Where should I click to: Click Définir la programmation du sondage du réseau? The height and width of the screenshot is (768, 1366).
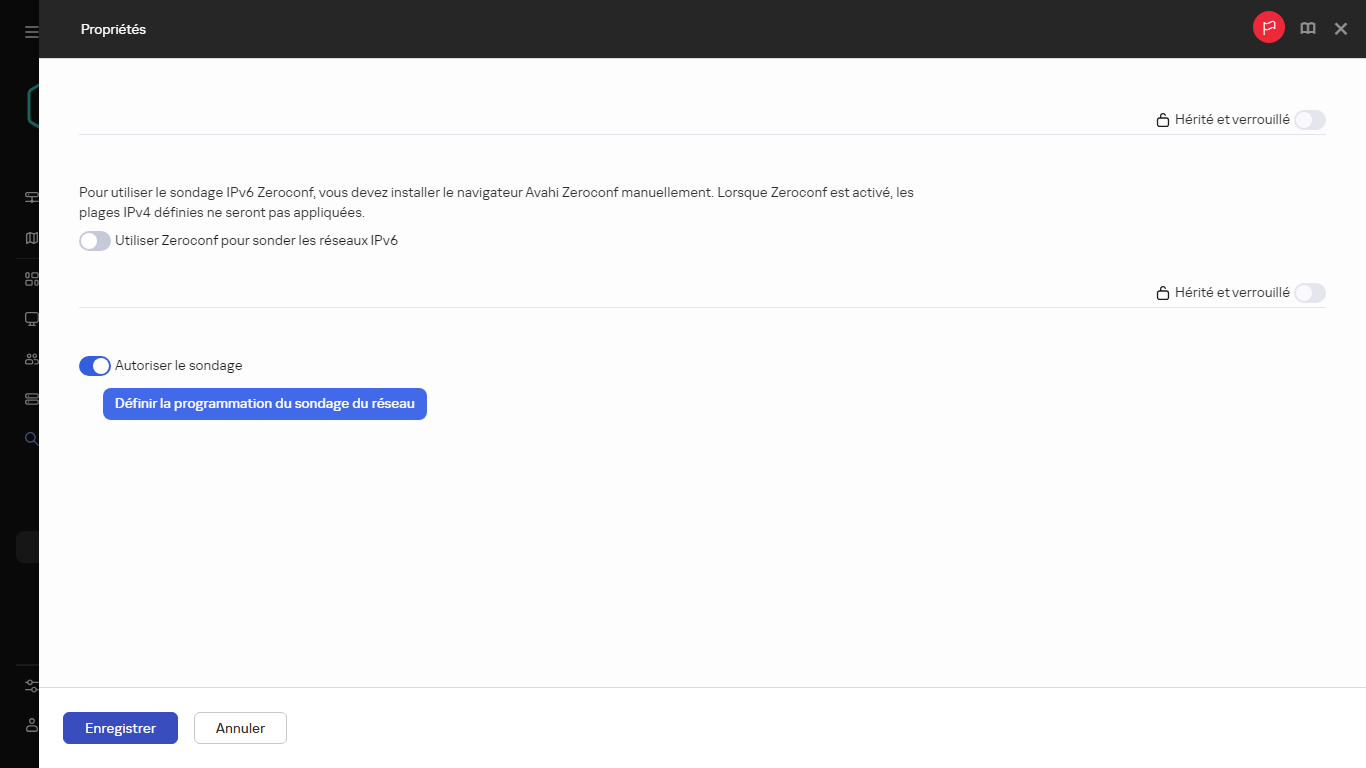click(x=265, y=404)
